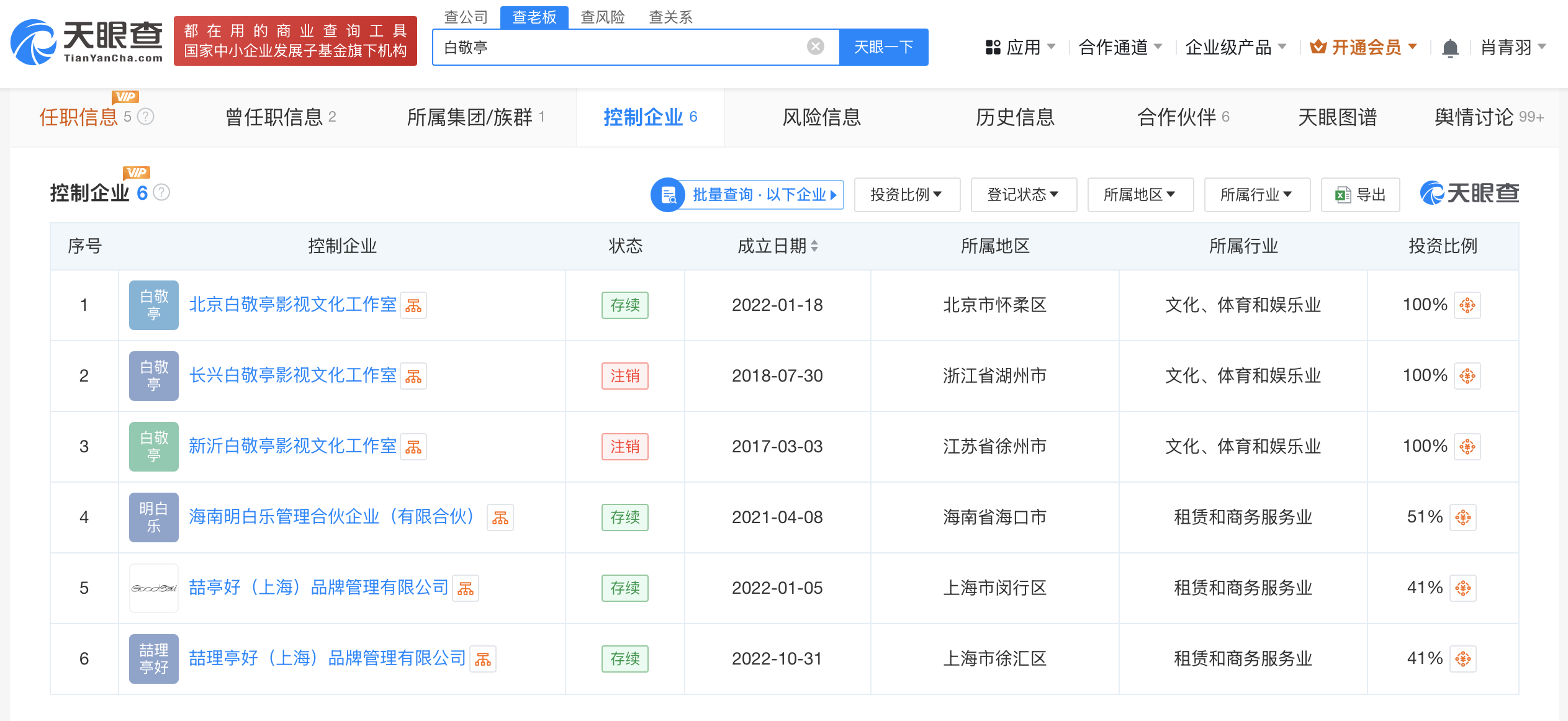Screen dimensions: 1568x721
Task: Click 天眼一下 search button
Action: [883, 47]
